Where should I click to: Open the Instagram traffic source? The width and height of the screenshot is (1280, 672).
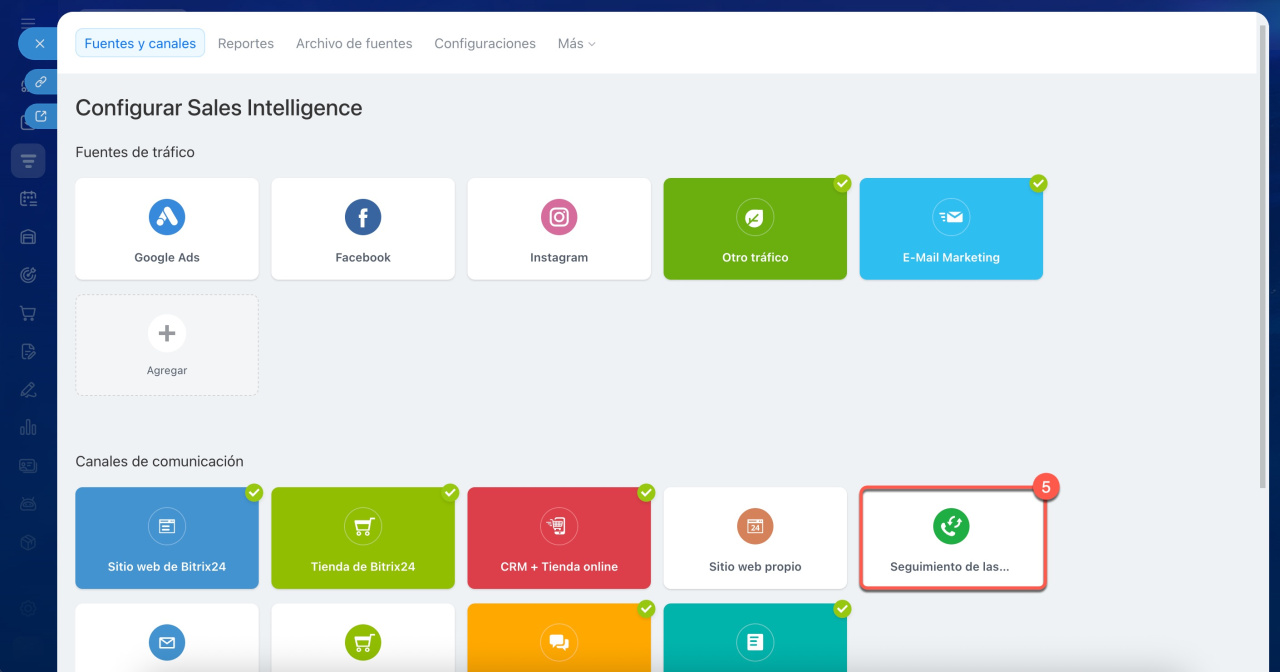tap(559, 229)
